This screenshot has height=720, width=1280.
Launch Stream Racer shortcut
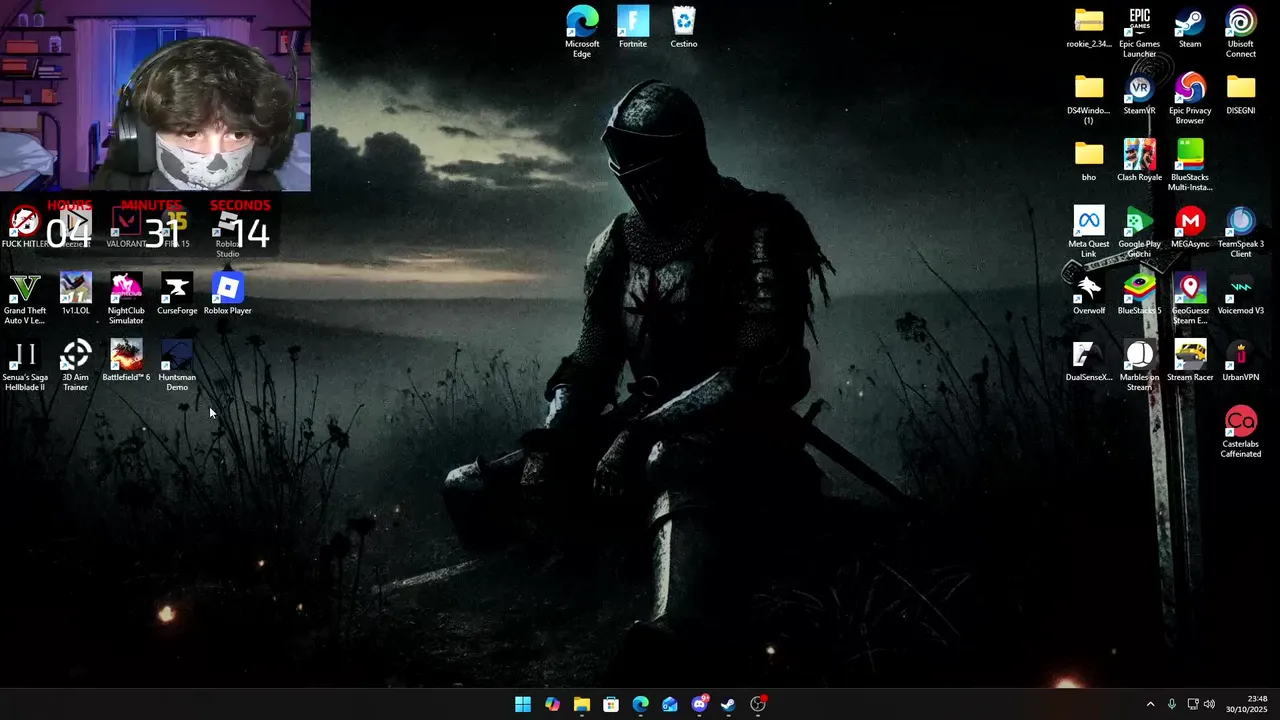coord(1190,360)
